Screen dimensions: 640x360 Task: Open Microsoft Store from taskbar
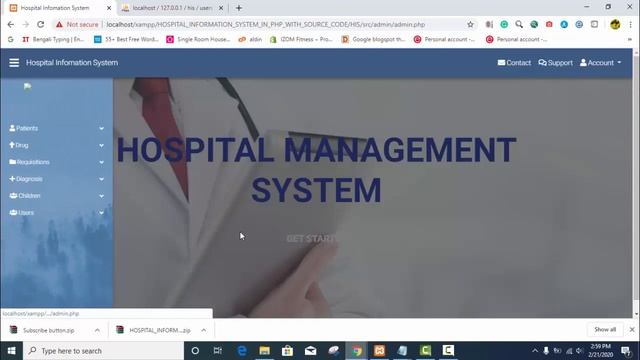click(287, 351)
